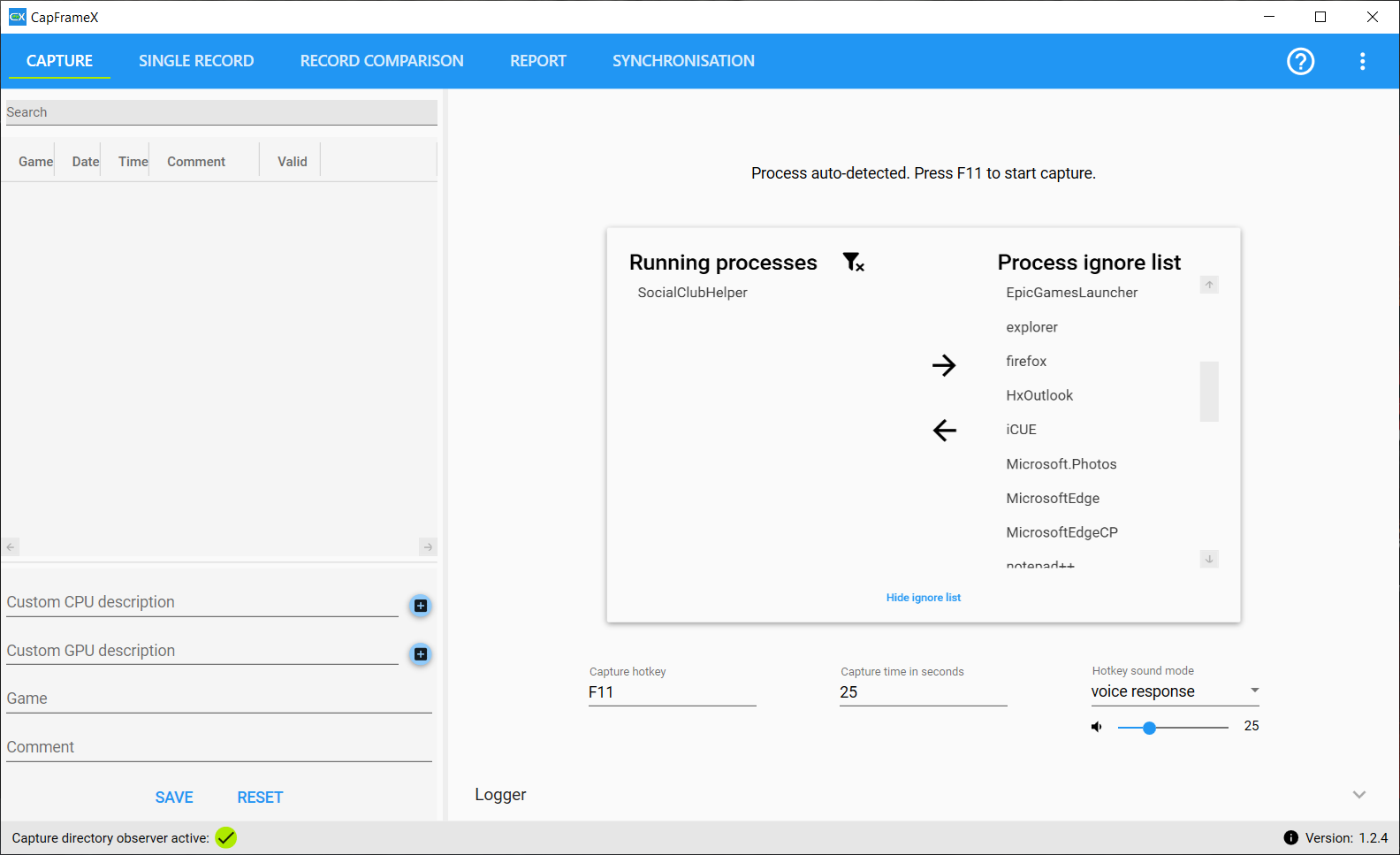Select SocialClubHelper in running processes
The image size is (1400, 855).
(x=693, y=293)
